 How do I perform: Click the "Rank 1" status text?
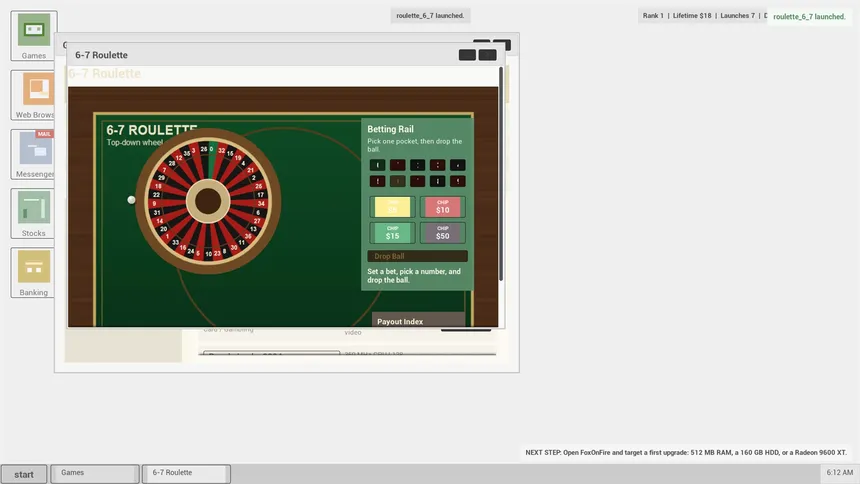(x=653, y=15)
